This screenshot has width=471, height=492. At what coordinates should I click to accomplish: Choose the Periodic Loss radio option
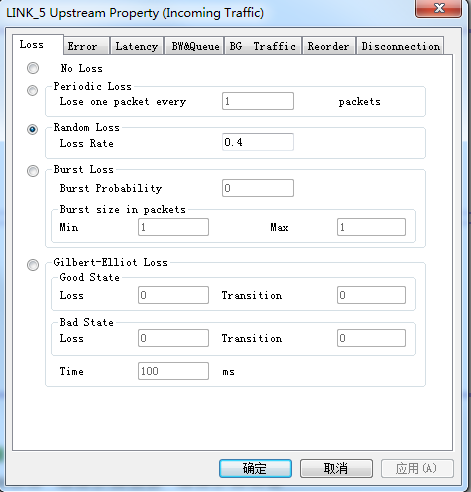[x=33, y=90]
